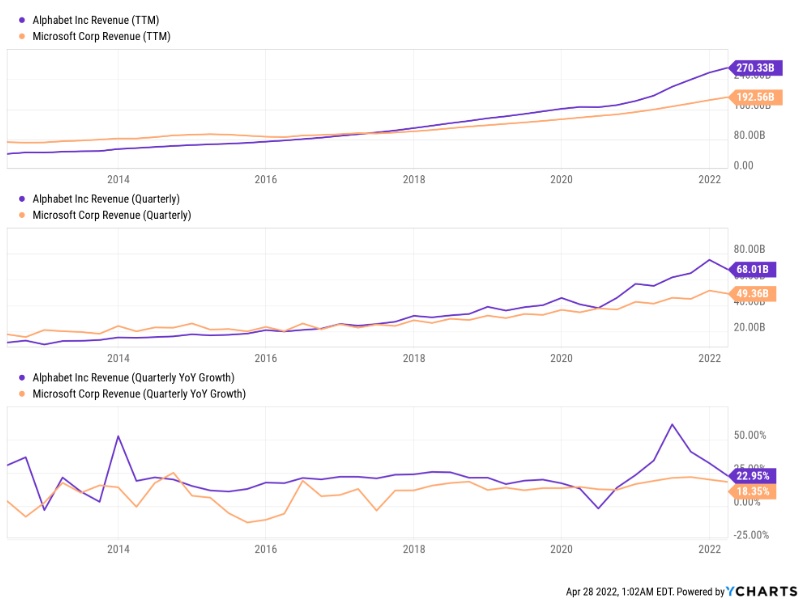Viewport: 803px width, 600px height.
Task: Click the Alphabet Inc Revenue (Quarterly) legend text
Action: pos(111,199)
